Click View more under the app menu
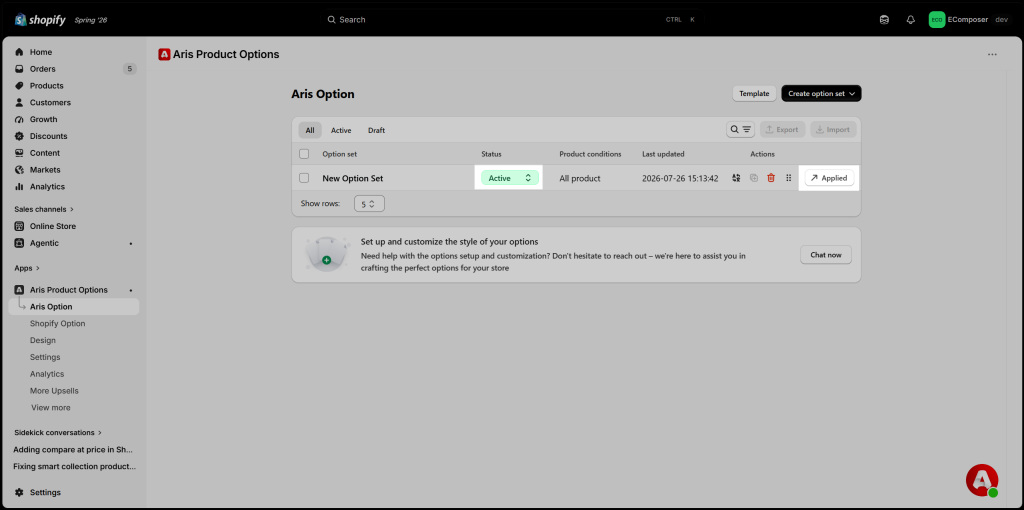The width and height of the screenshot is (1024, 510). 51,407
